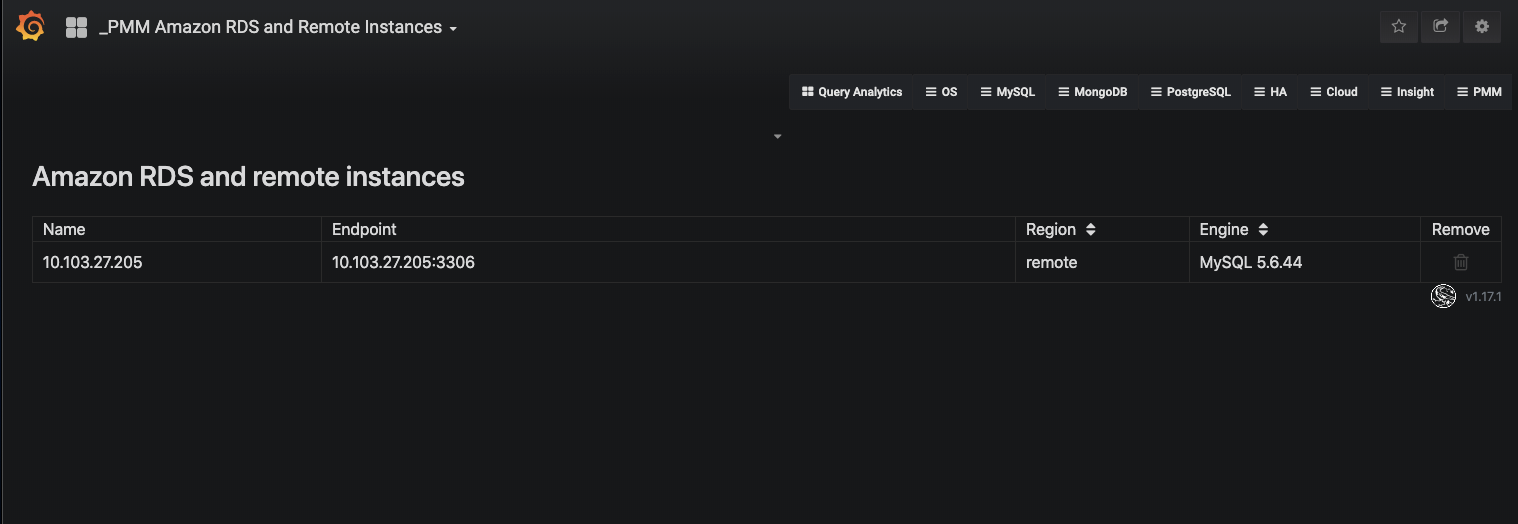Click the dashboards grid icon beside the title

point(76,28)
